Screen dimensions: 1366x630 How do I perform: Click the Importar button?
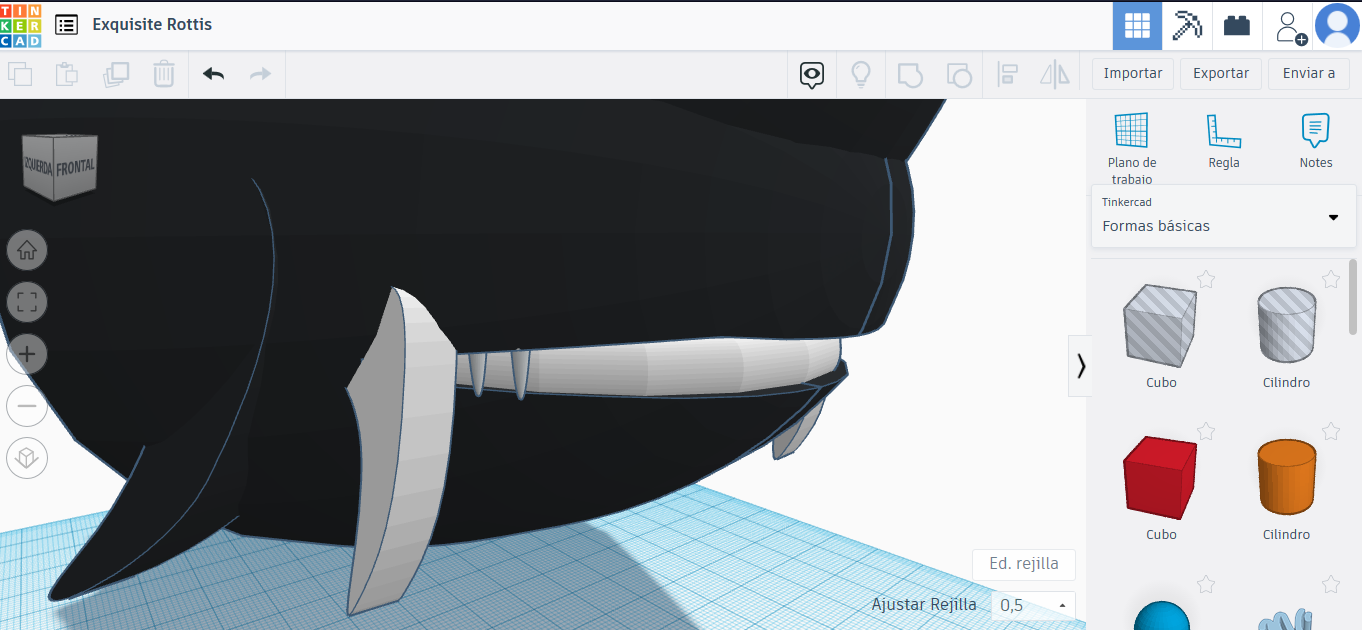1133,73
